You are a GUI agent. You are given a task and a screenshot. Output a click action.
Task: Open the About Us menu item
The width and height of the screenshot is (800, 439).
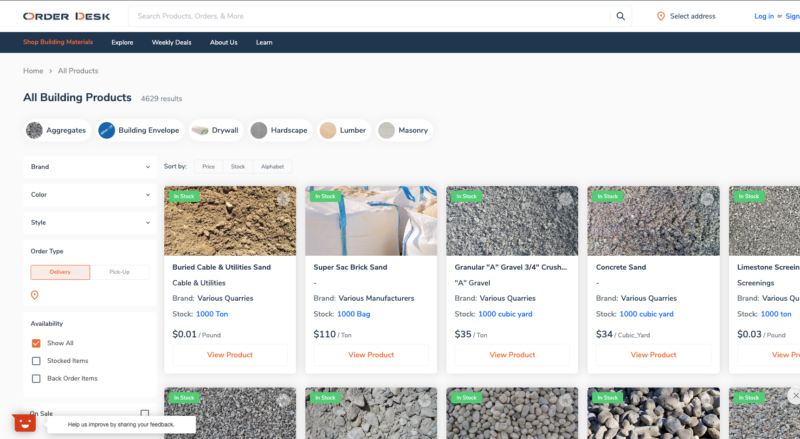tap(223, 42)
